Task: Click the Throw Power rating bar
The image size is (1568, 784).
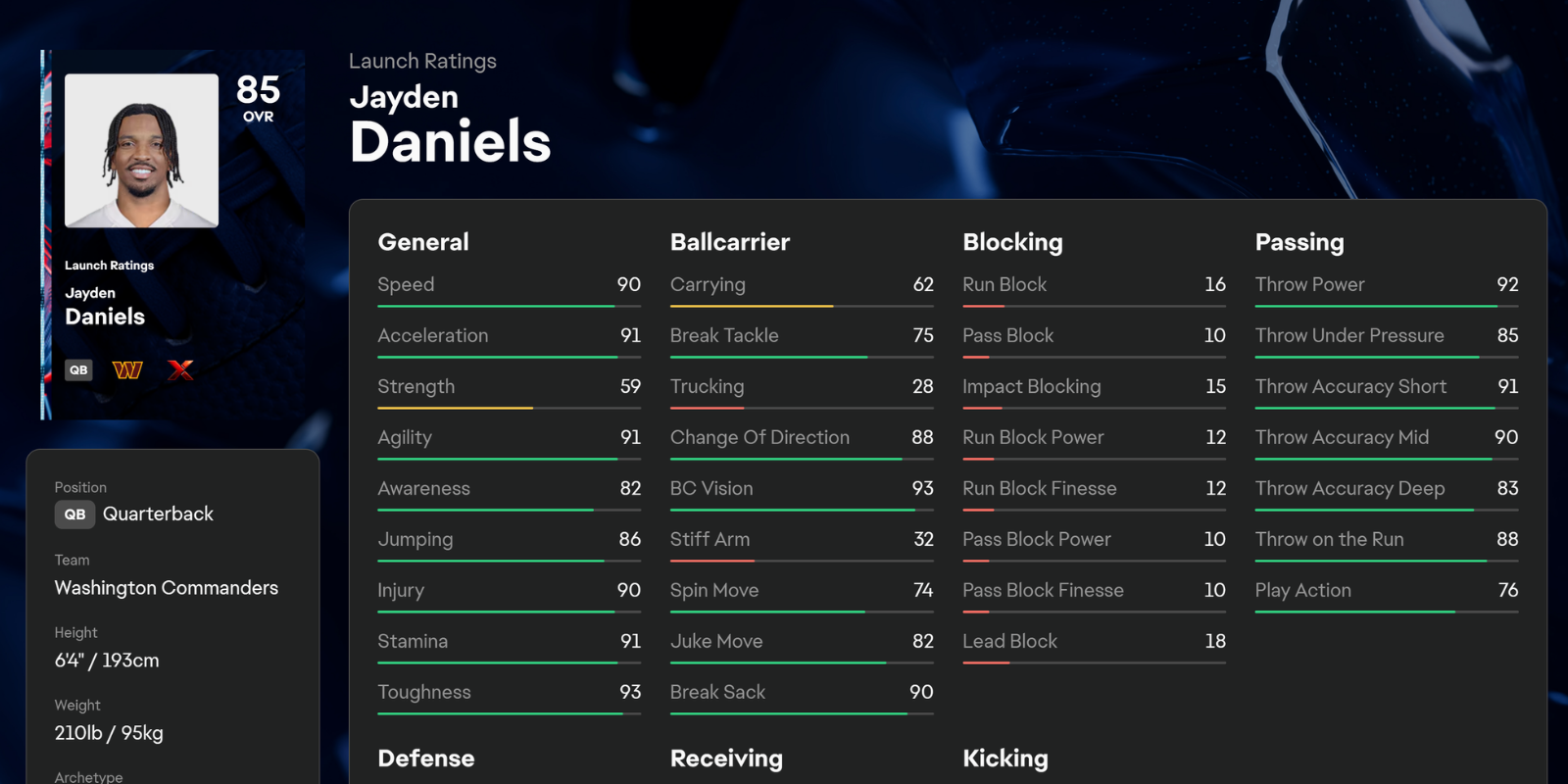Action: tap(1386, 306)
